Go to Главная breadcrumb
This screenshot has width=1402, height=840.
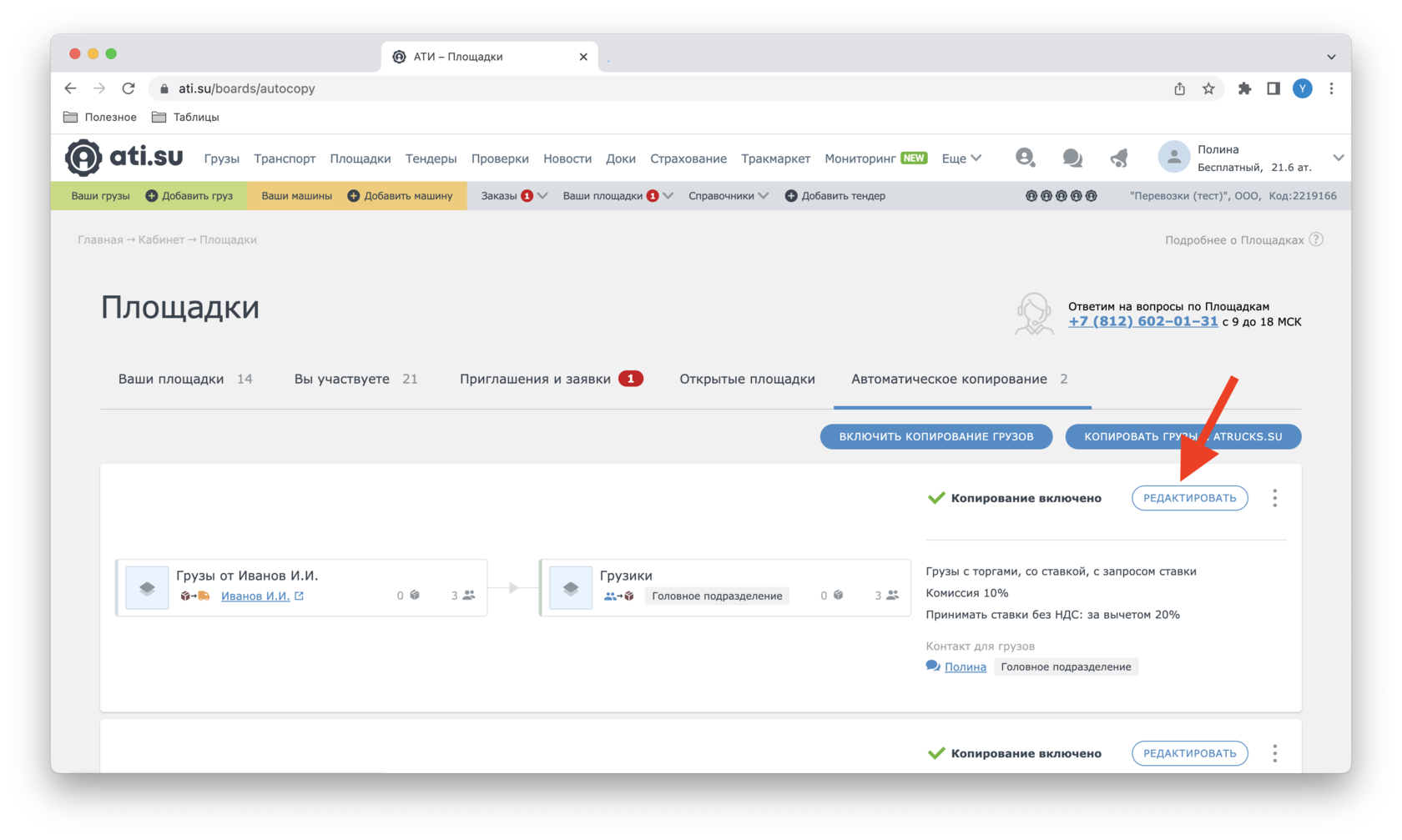(100, 239)
